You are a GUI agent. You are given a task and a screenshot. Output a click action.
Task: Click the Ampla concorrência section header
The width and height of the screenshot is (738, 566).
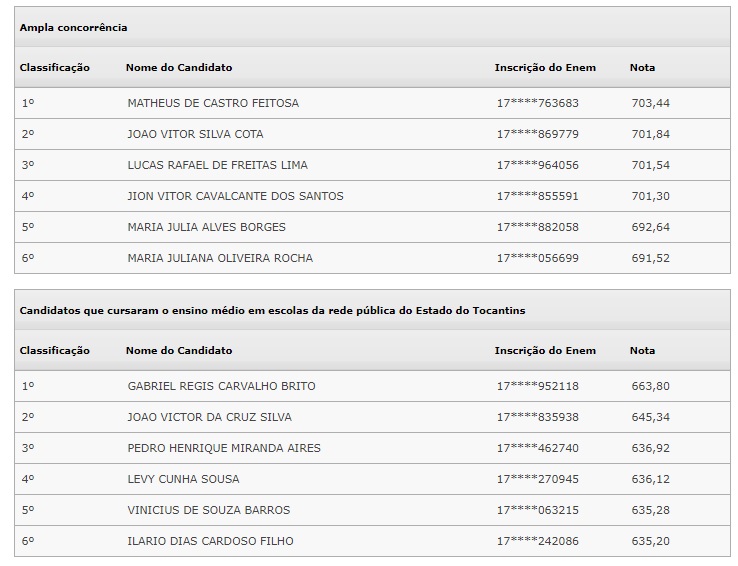[x=372, y=27]
